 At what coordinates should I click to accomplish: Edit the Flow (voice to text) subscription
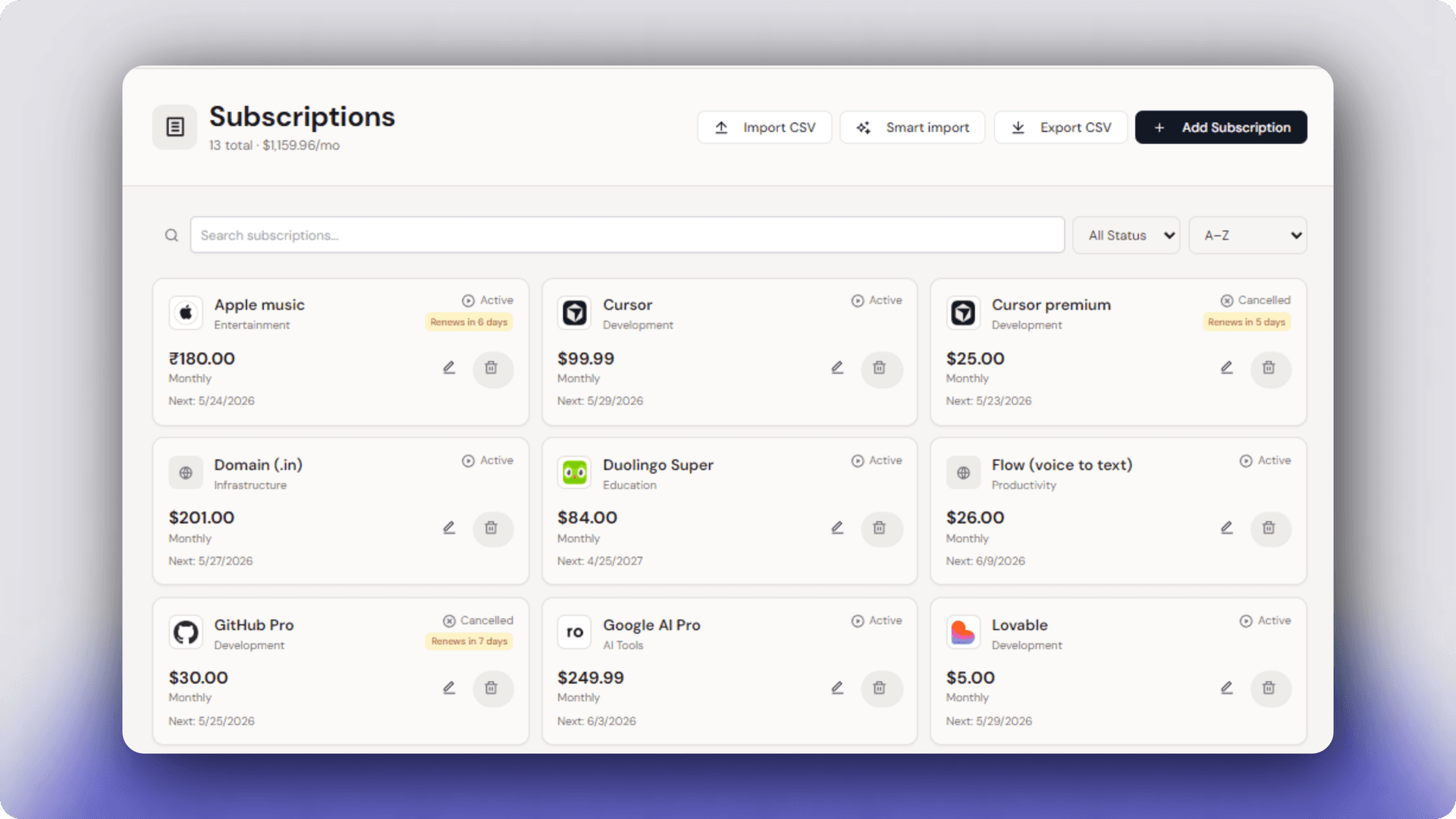[1226, 528]
